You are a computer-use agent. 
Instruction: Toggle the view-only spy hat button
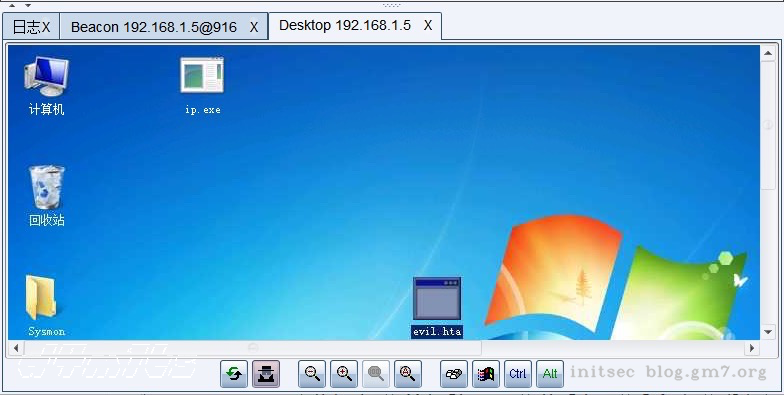tap(266, 374)
